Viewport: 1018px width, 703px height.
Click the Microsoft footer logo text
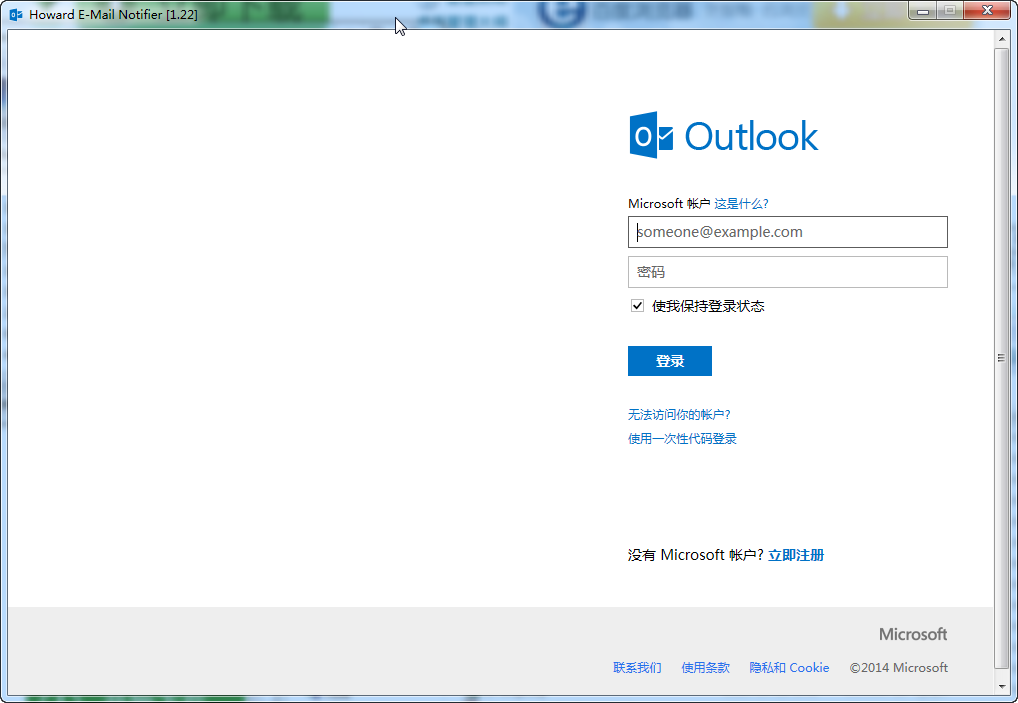pyautogui.click(x=913, y=634)
